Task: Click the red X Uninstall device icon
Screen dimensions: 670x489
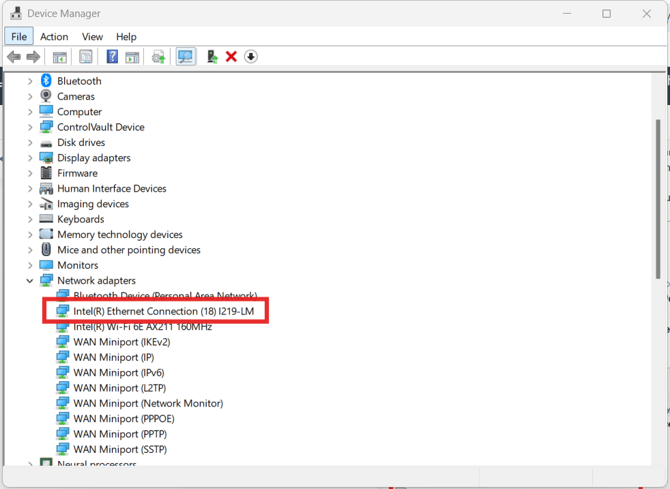Action: [x=231, y=57]
